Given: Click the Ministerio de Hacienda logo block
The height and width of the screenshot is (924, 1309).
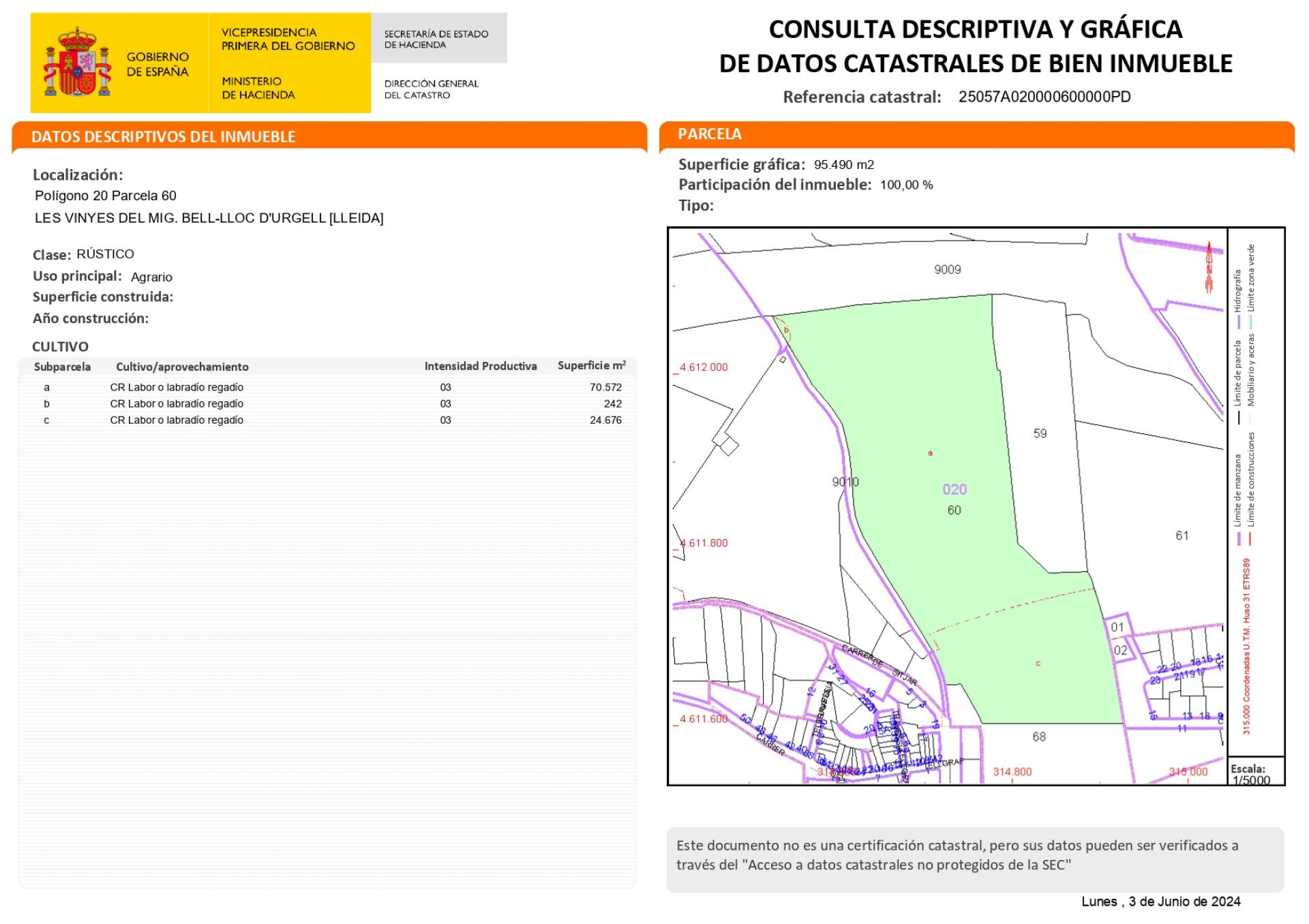Looking at the screenshot, I should [x=258, y=89].
